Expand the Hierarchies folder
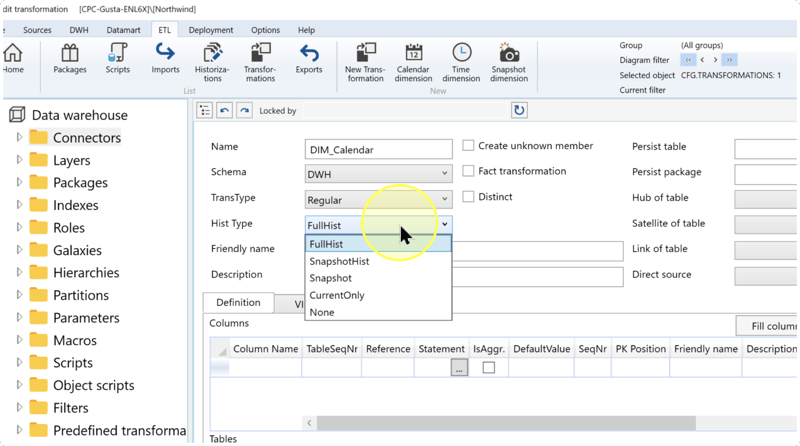 point(19,272)
